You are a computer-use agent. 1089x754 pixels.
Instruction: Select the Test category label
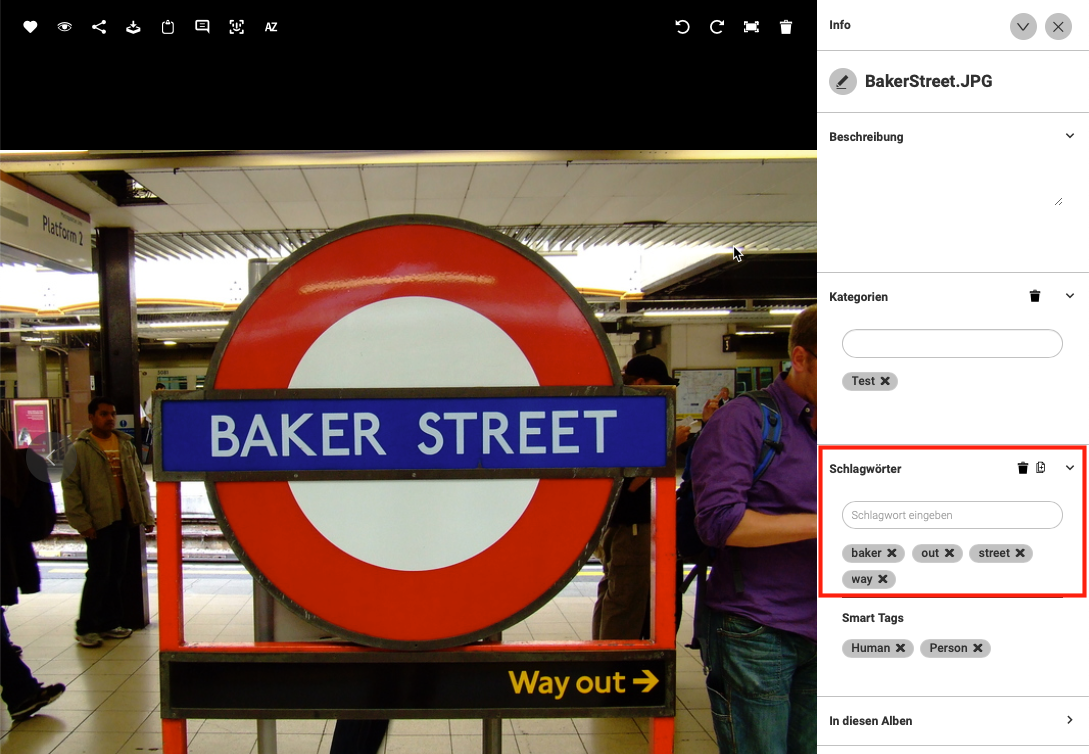click(863, 381)
